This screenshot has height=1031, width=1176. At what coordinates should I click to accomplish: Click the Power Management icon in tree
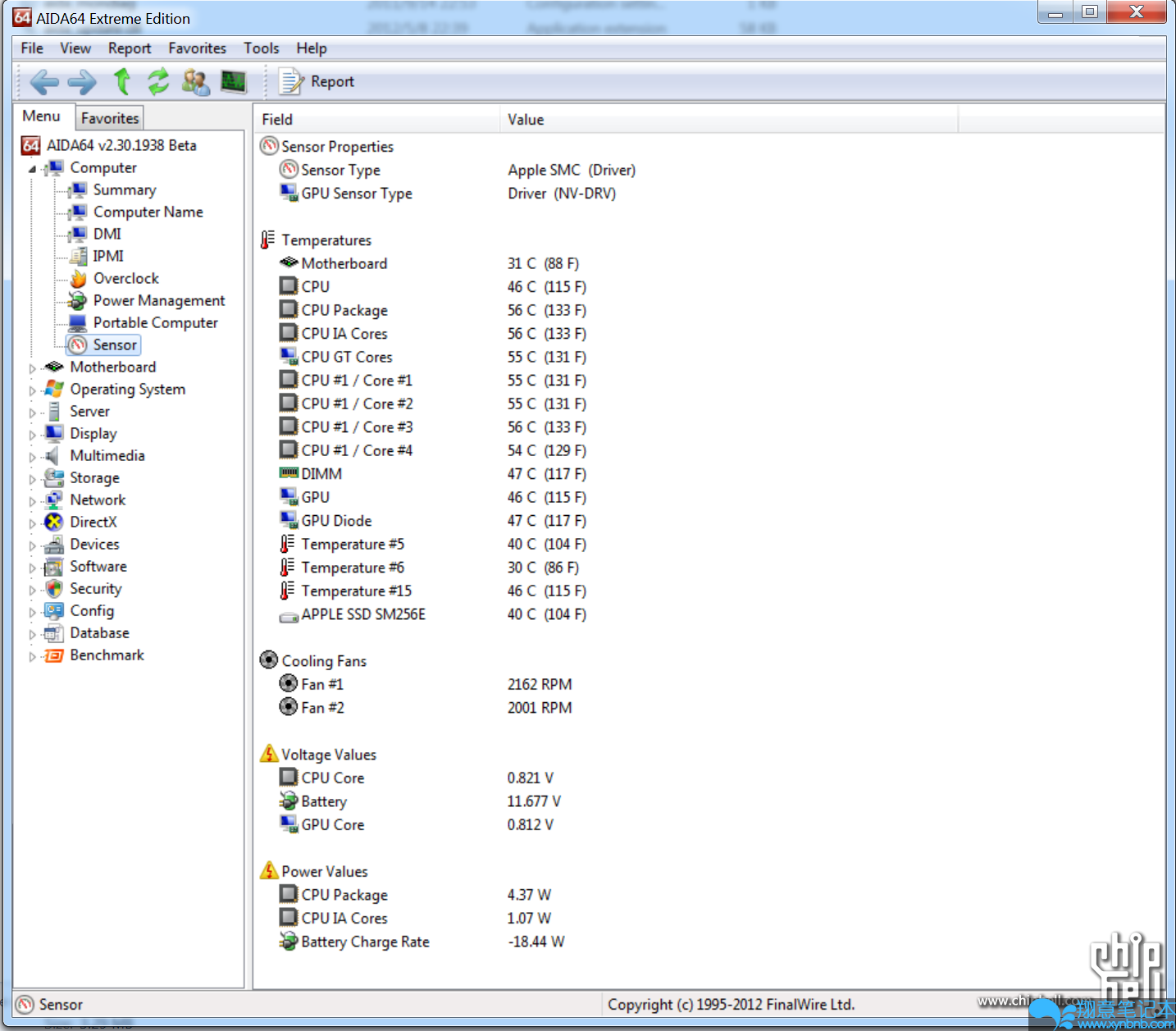78,301
